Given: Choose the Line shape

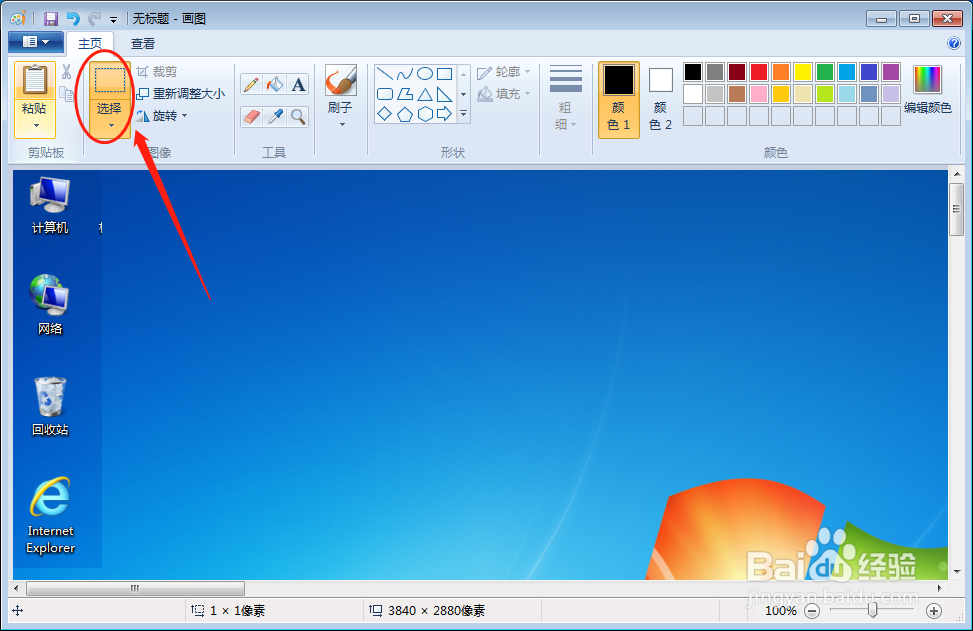Looking at the screenshot, I should 385,74.
